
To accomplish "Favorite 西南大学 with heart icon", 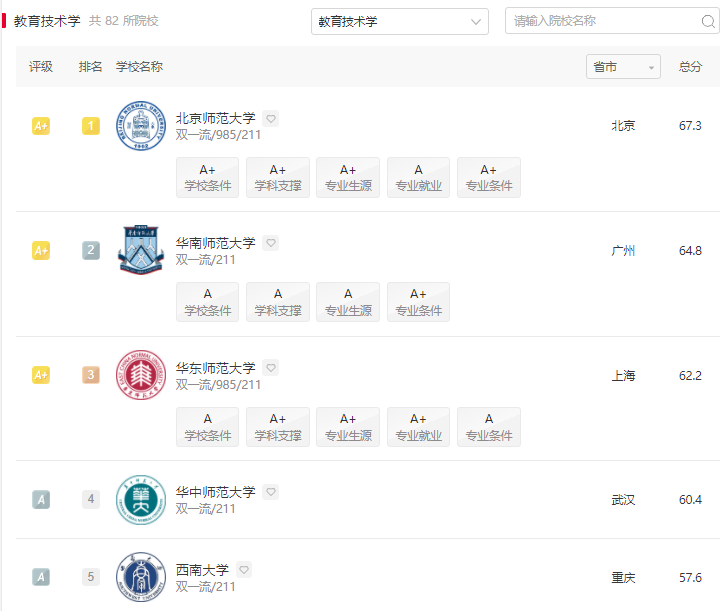I will coord(244,569).
